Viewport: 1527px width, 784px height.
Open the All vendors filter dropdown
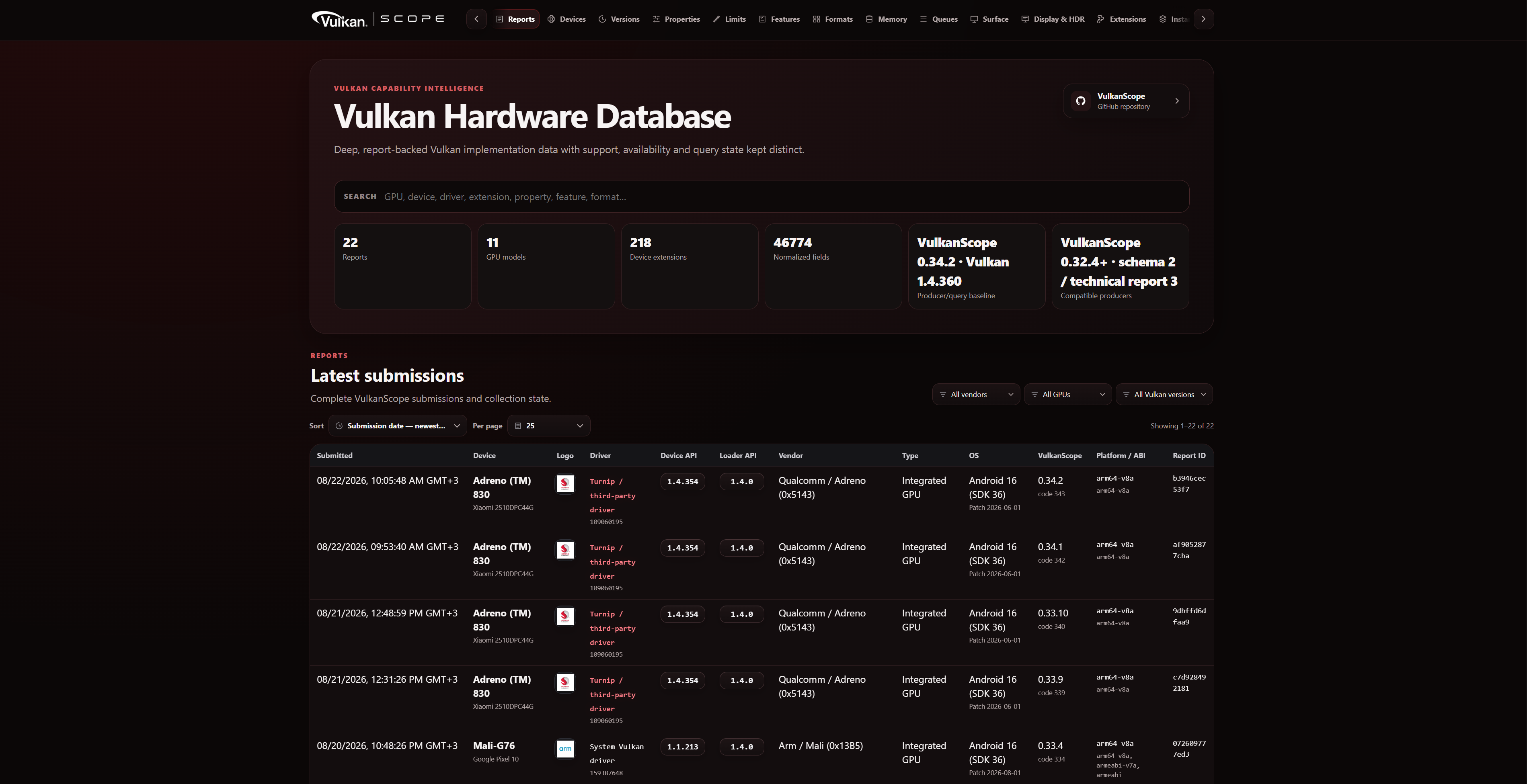pos(976,394)
